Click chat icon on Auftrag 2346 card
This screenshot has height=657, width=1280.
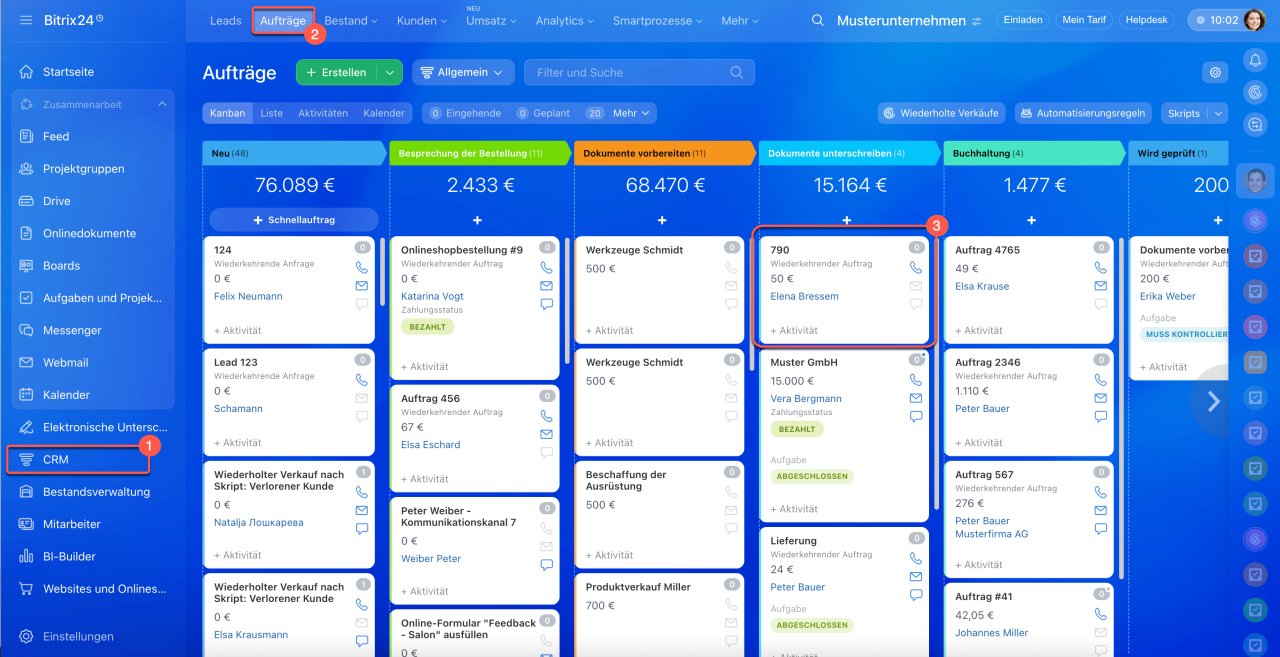point(1101,416)
